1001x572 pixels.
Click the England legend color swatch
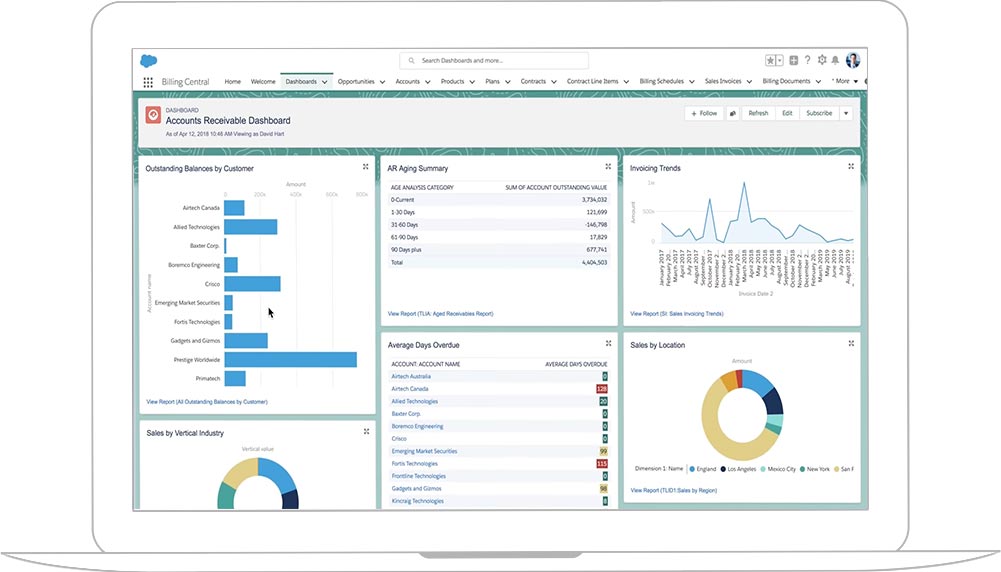692,469
